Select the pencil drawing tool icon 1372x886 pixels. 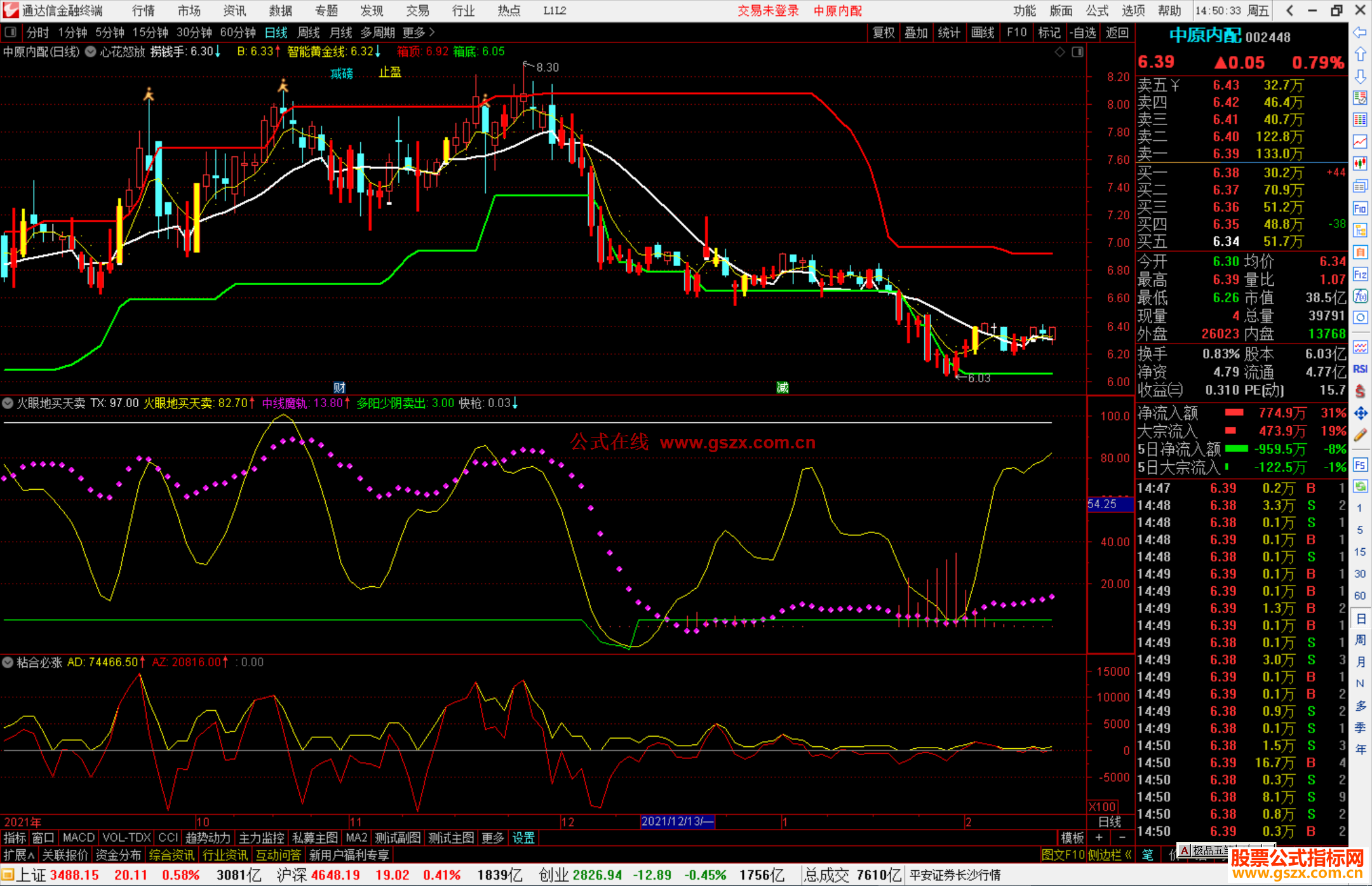pyautogui.click(x=1360, y=436)
